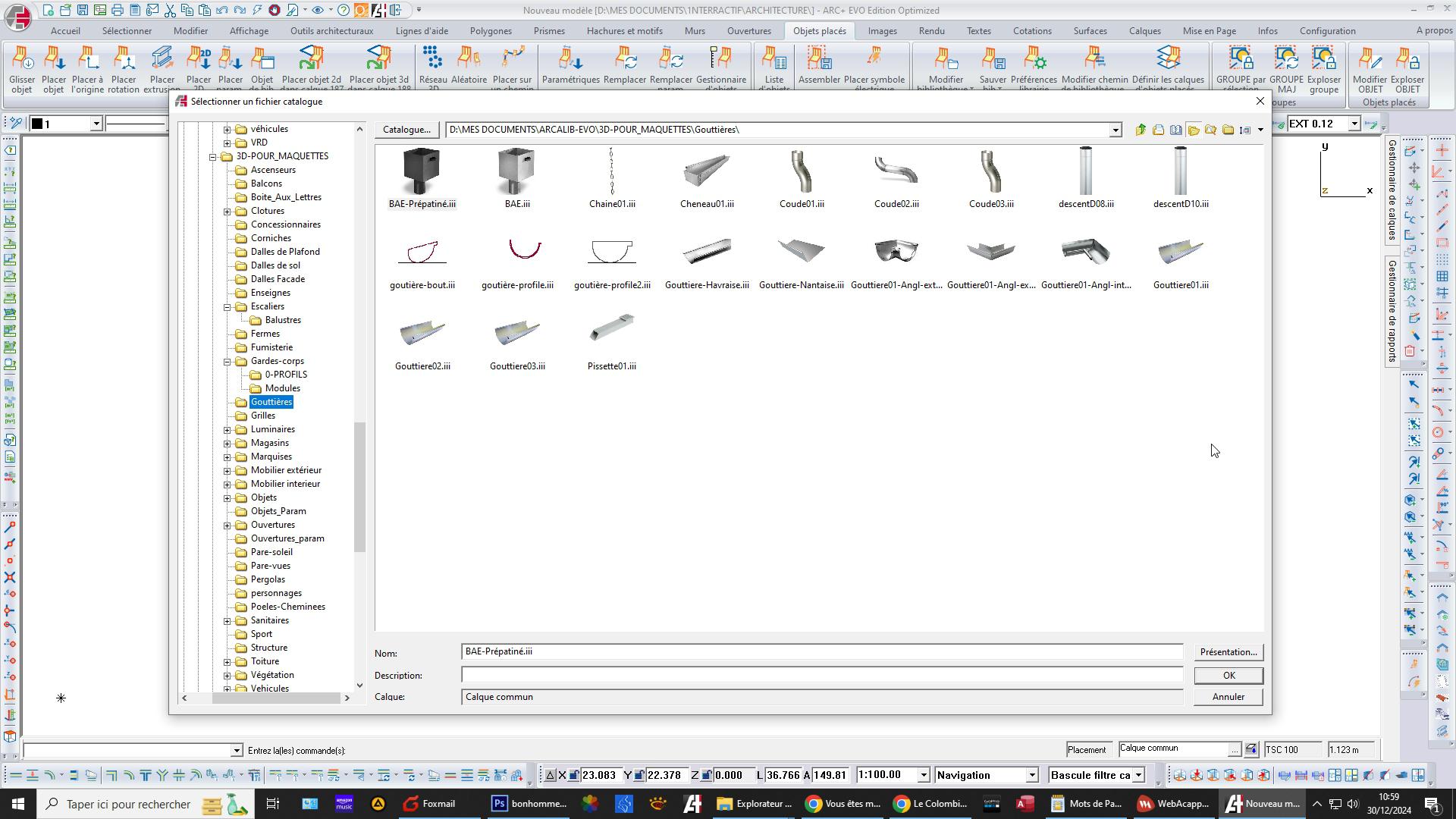Click the Présentation... button
This screenshot has height=819, width=1456.
pyautogui.click(x=1228, y=652)
